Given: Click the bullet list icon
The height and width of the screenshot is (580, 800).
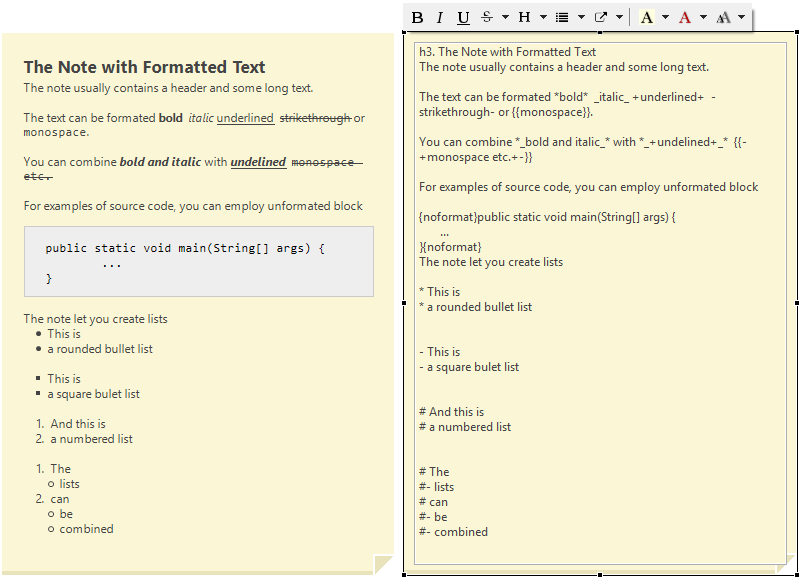Looking at the screenshot, I should tap(562, 17).
